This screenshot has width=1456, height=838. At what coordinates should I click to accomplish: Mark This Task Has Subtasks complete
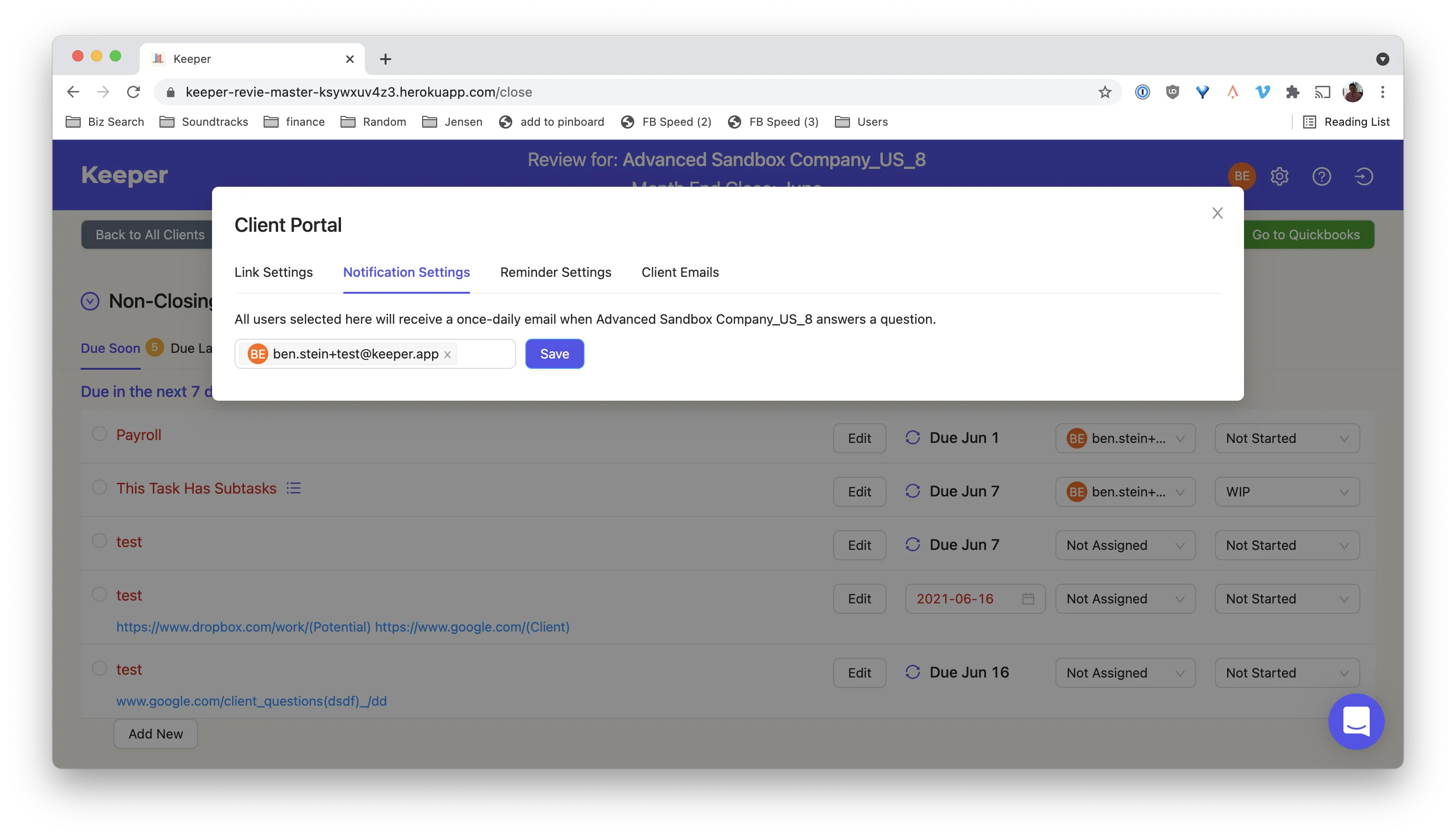click(x=99, y=487)
